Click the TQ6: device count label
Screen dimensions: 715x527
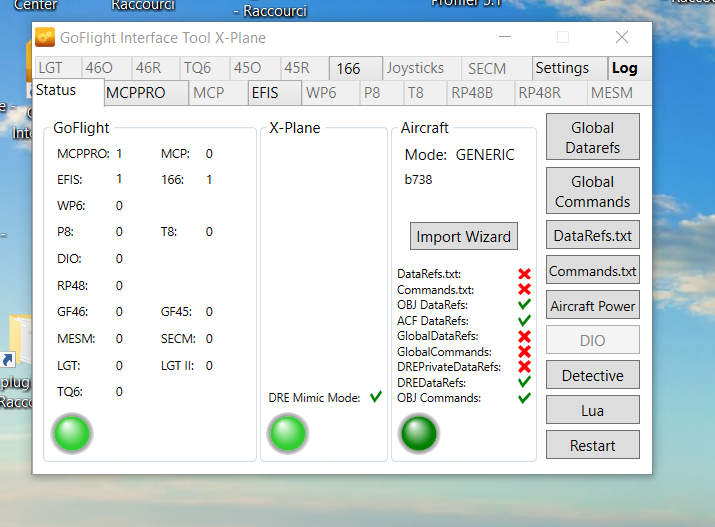point(70,392)
